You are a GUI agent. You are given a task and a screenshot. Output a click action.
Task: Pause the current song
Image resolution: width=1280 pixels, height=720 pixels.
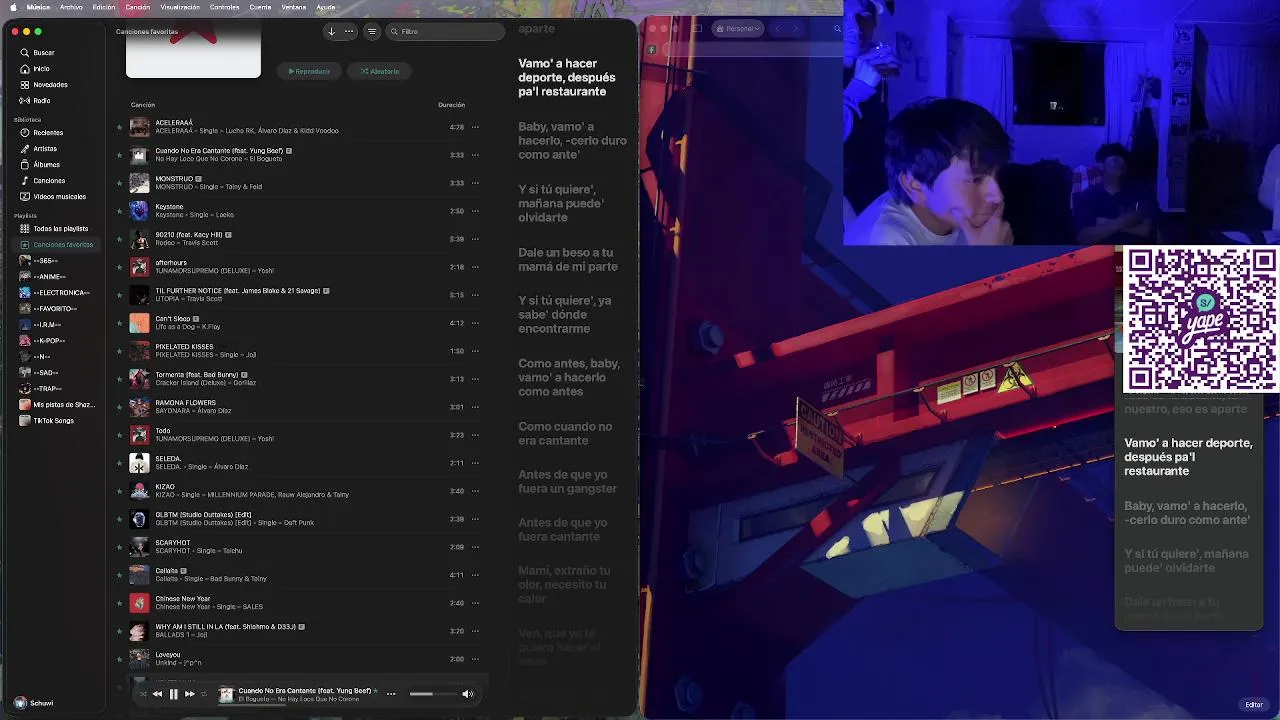pos(173,694)
